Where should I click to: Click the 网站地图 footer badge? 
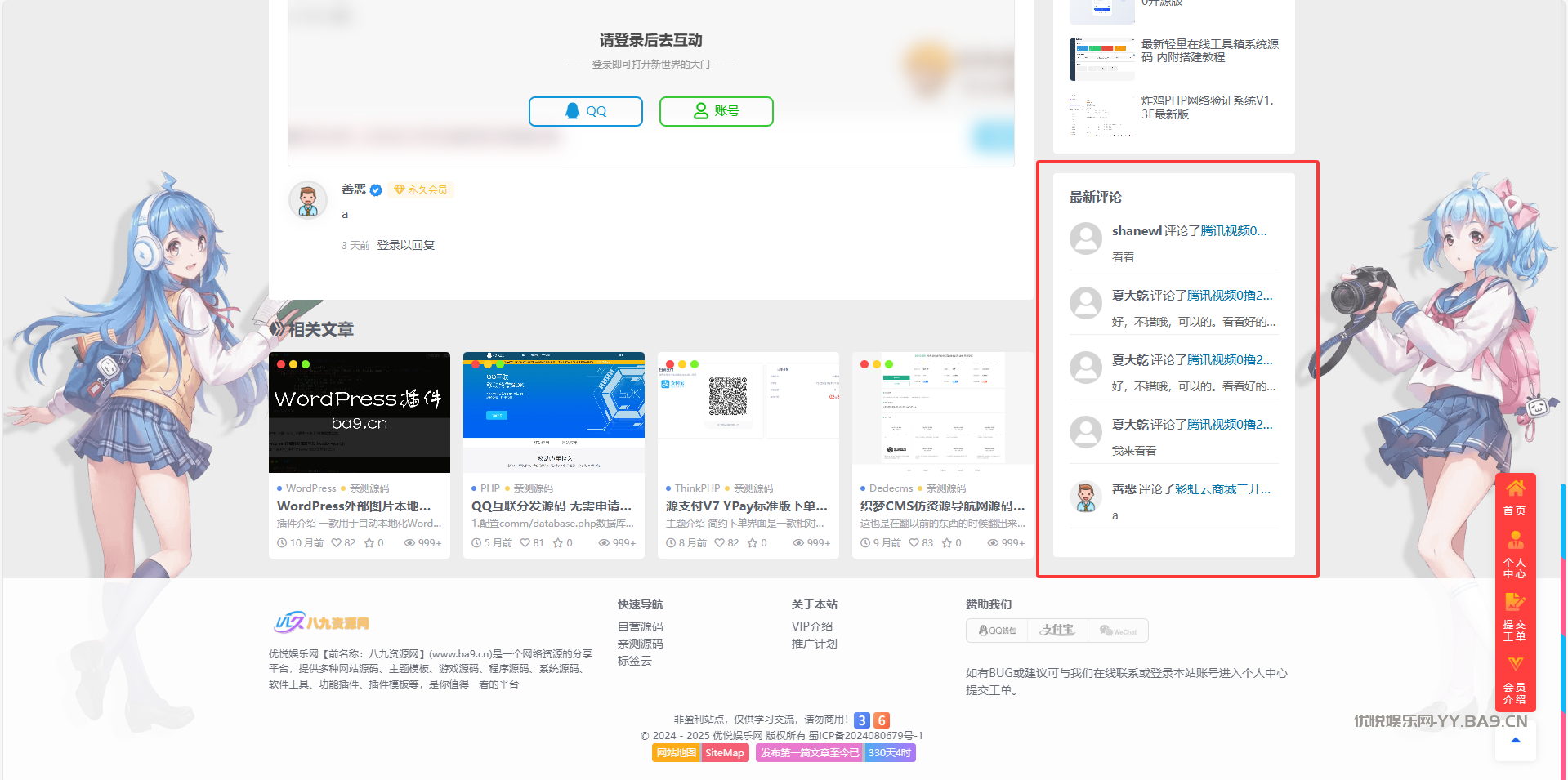[x=676, y=753]
